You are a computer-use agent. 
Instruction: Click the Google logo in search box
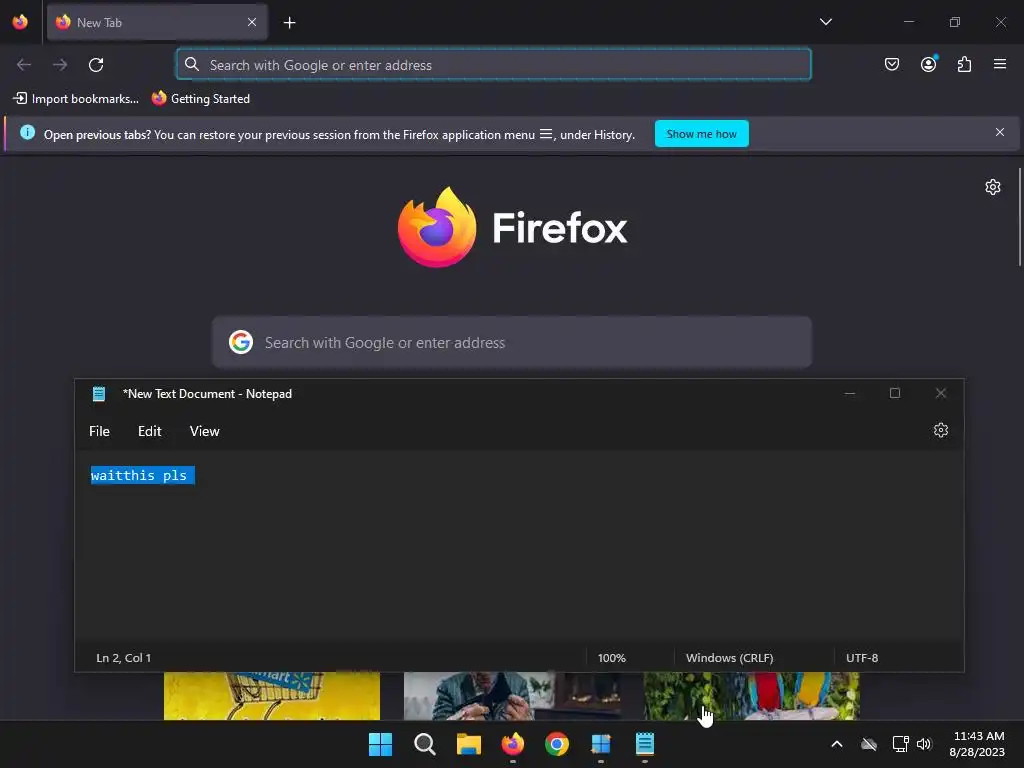pyautogui.click(x=241, y=342)
